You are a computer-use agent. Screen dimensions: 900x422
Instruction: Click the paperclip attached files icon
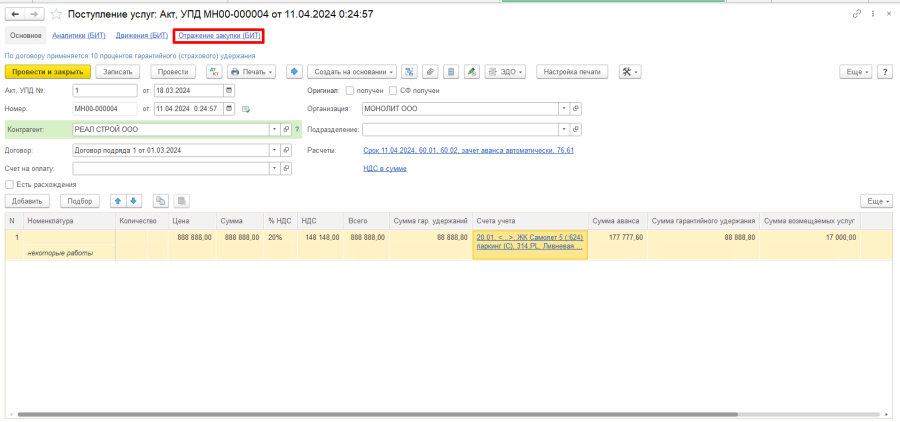pyautogui.click(x=430, y=72)
